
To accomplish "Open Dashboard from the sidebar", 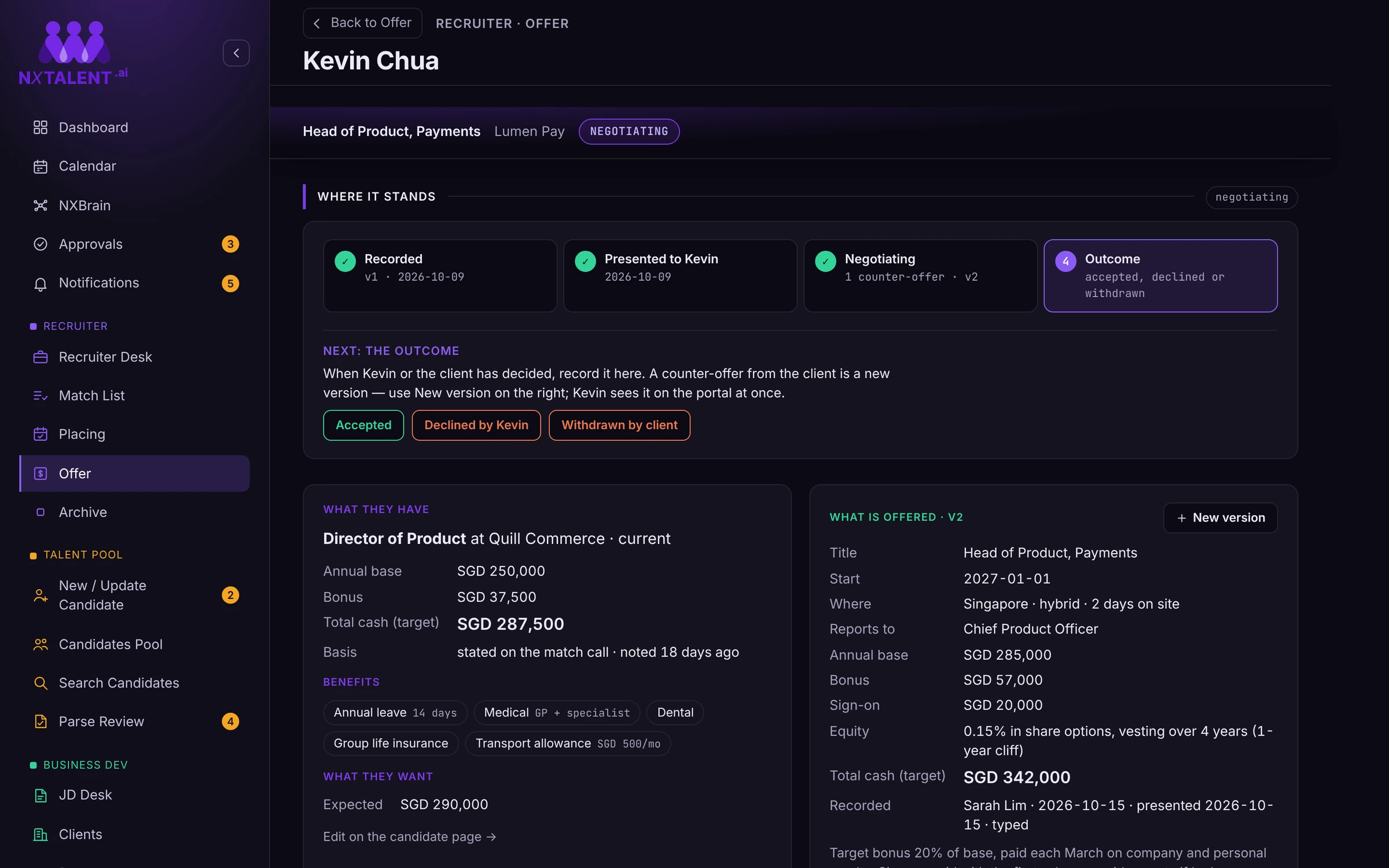I will click(x=134, y=127).
